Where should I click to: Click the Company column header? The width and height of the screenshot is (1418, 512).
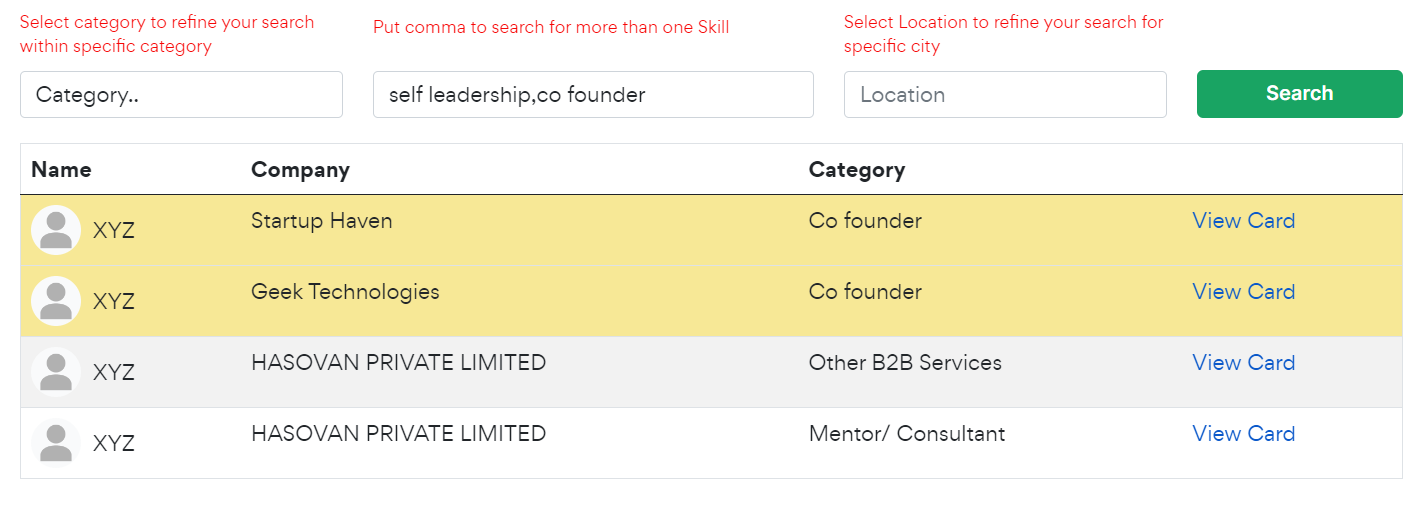(300, 170)
